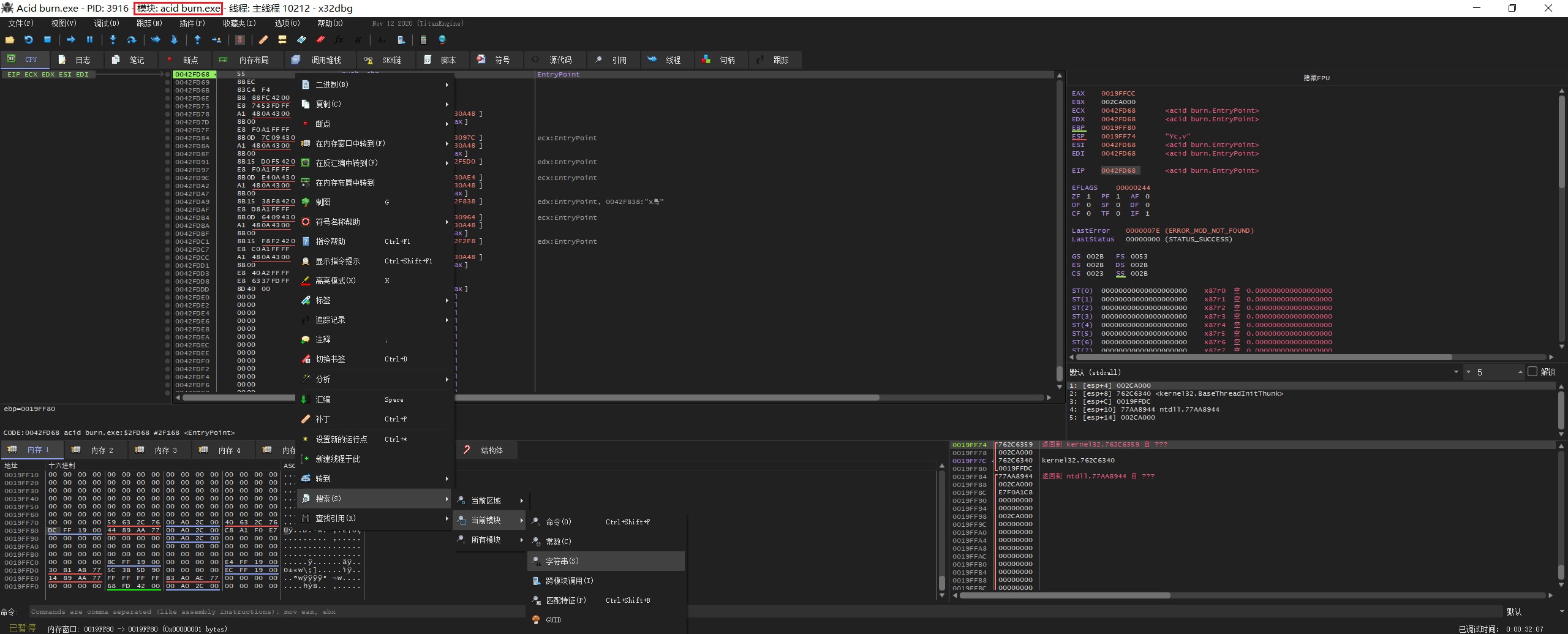
Task: Click the register panel's horizontal scrollbar
Action: tap(1262, 357)
